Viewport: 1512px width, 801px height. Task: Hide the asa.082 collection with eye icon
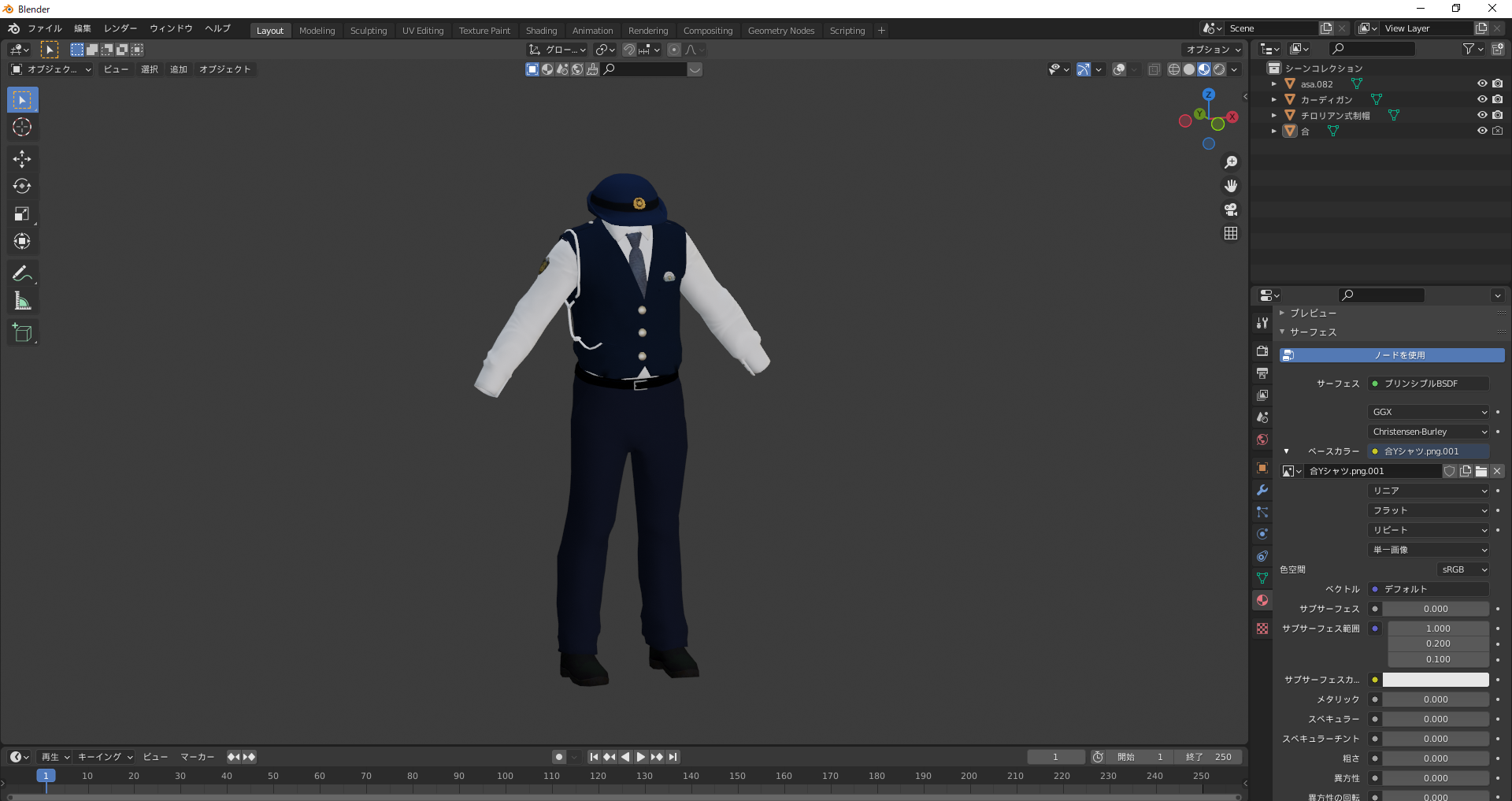click(x=1482, y=83)
